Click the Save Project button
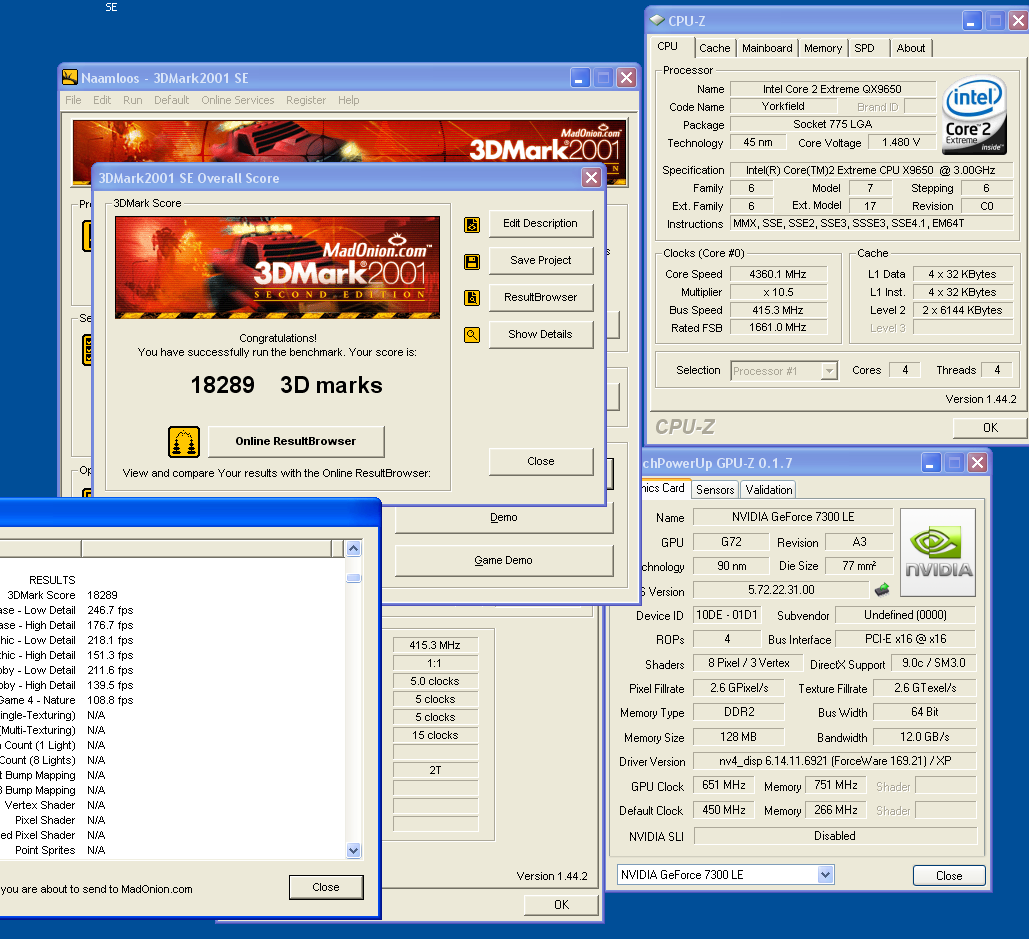 (540, 261)
